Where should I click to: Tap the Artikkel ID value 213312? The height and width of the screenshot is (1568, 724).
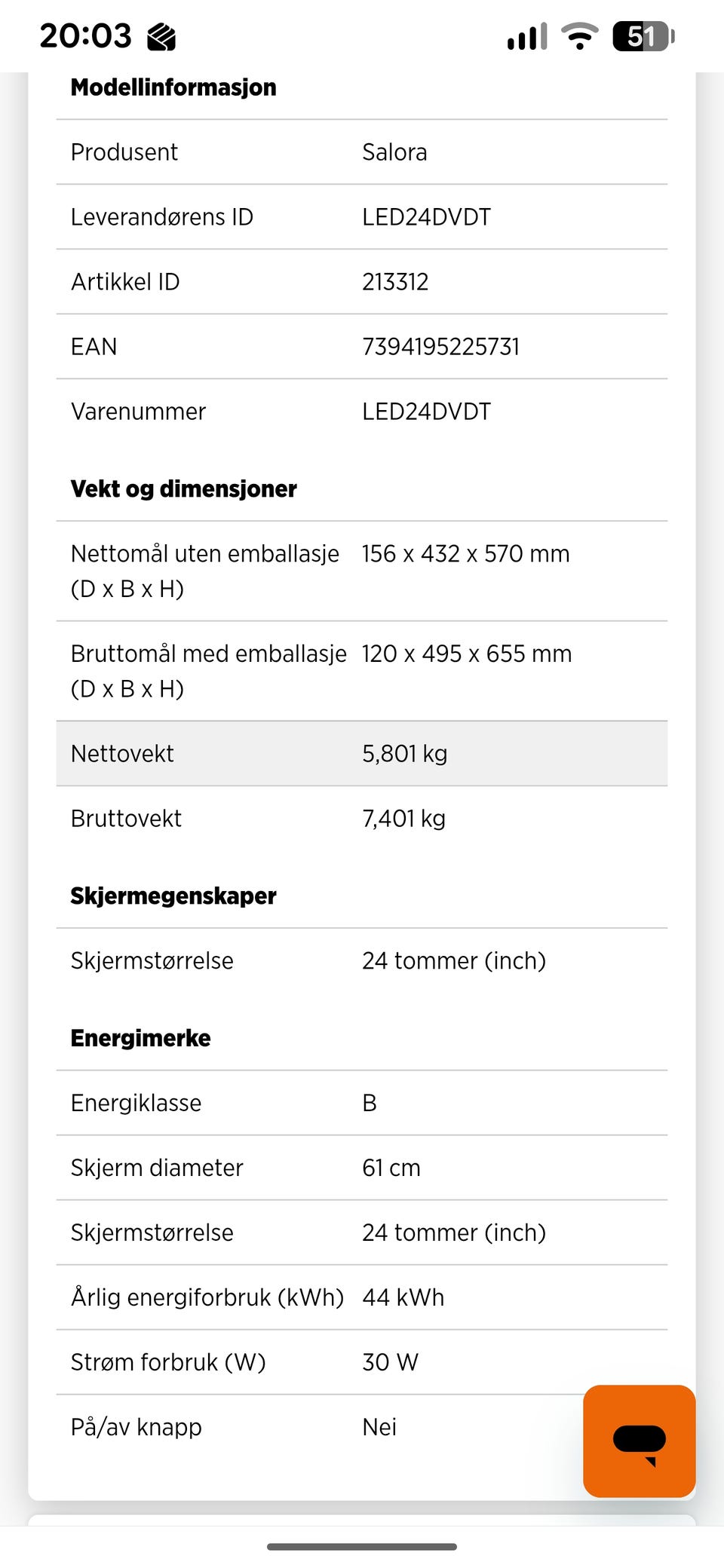[x=395, y=282]
